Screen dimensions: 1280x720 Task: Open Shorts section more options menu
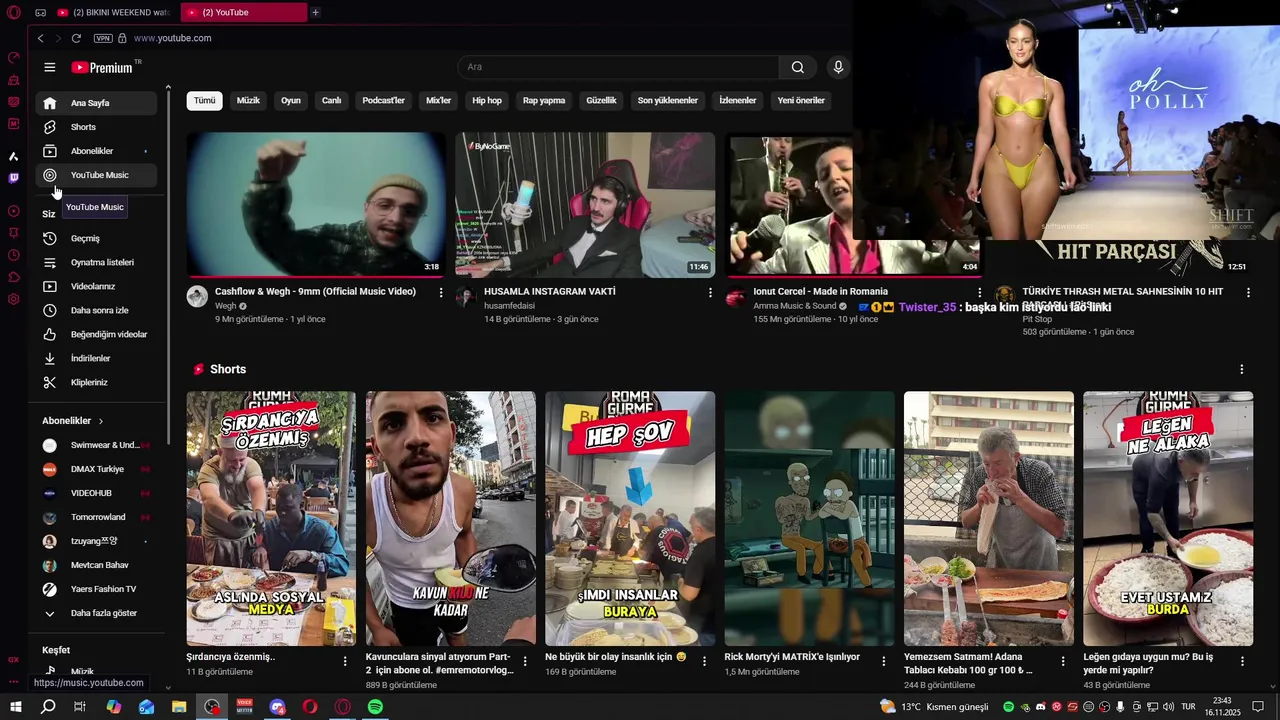click(1242, 369)
